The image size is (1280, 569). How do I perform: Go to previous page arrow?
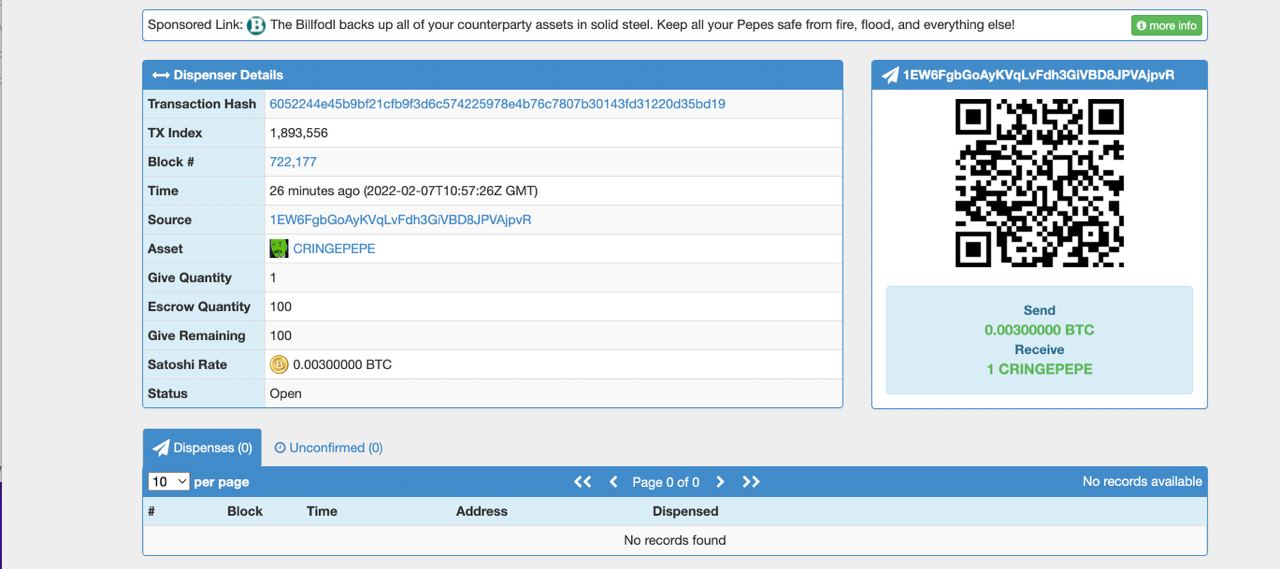point(614,482)
